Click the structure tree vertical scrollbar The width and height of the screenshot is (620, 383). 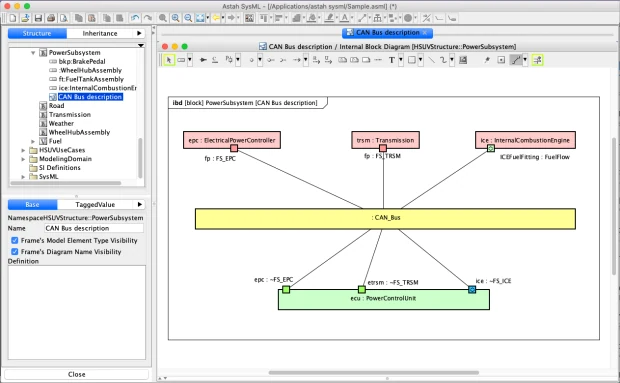140,158
